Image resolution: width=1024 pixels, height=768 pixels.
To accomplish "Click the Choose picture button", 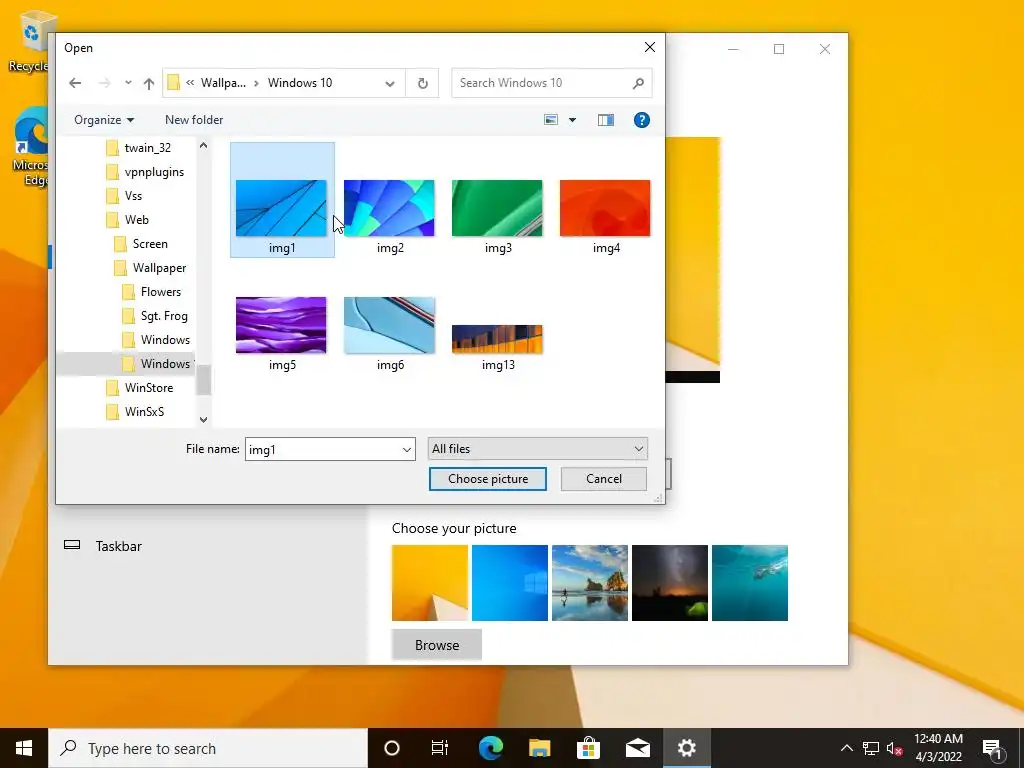I will (x=488, y=479).
